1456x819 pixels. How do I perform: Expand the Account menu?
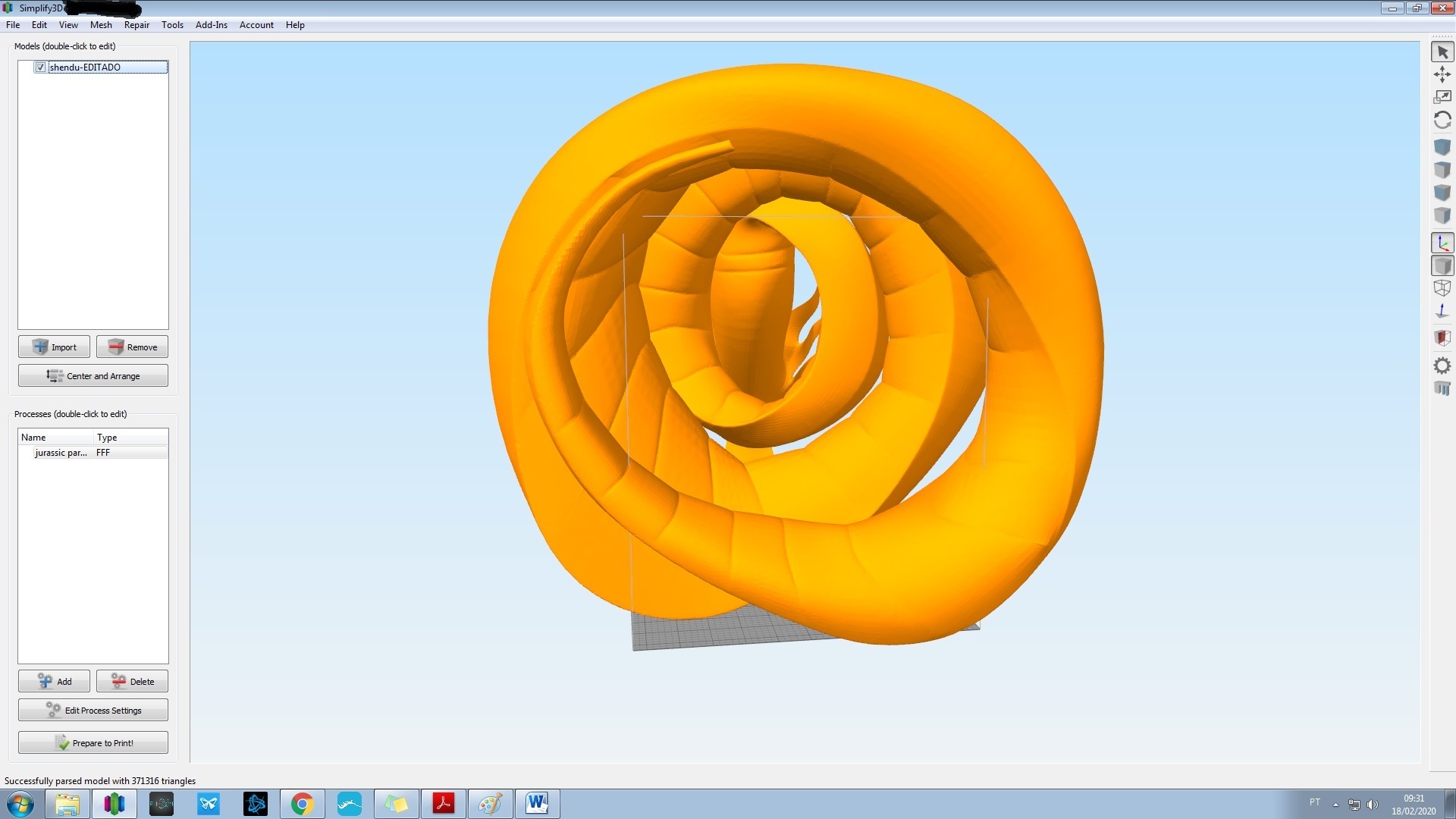pyautogui.click(x=256, y=24)
